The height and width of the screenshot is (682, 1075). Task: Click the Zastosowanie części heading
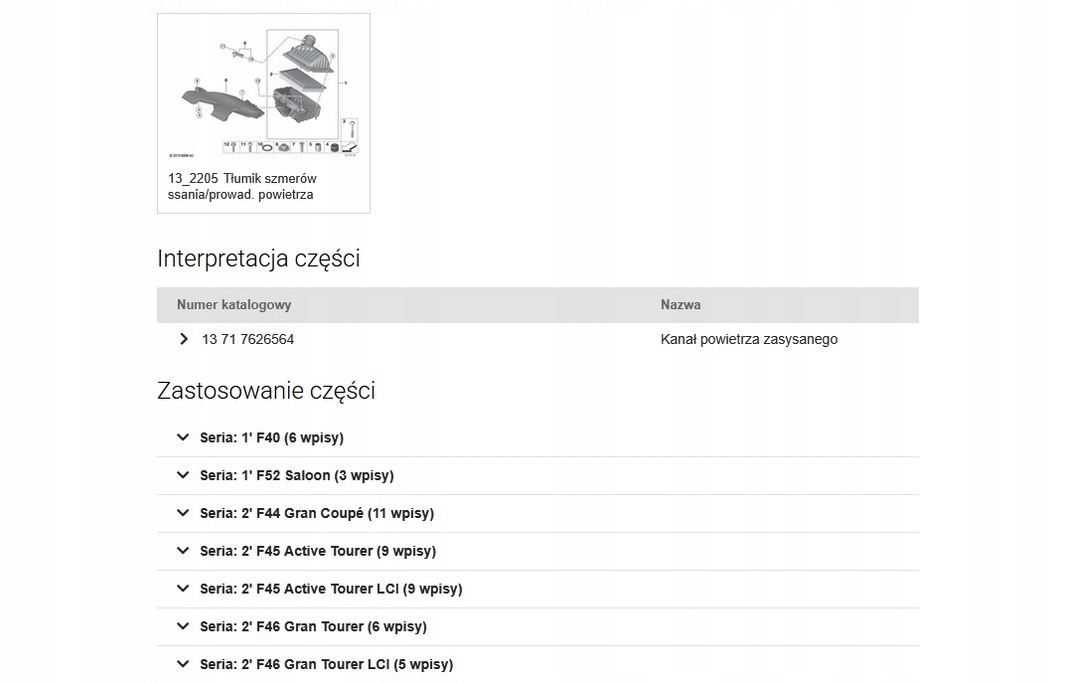click(x=266, y=390)
